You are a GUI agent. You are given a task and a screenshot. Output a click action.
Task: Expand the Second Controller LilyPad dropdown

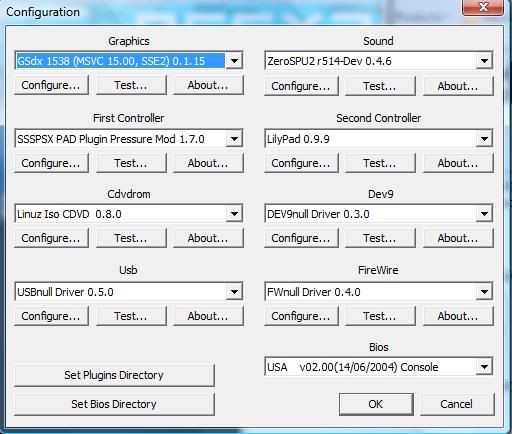pos(484,139)
